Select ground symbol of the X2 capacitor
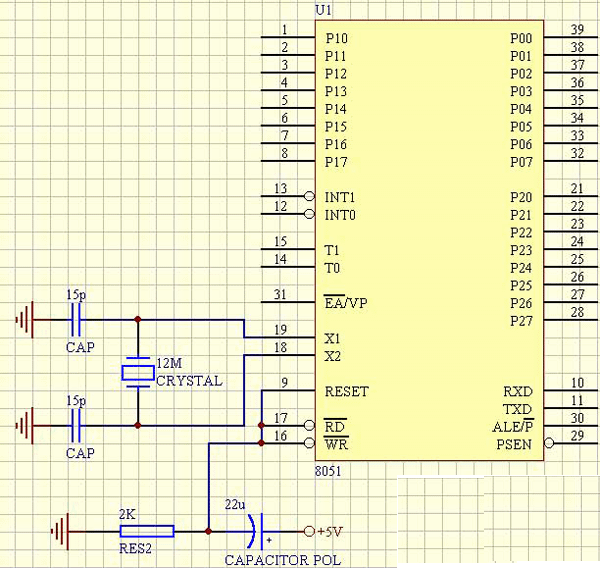600x568 pixels. tap(24, 426)
